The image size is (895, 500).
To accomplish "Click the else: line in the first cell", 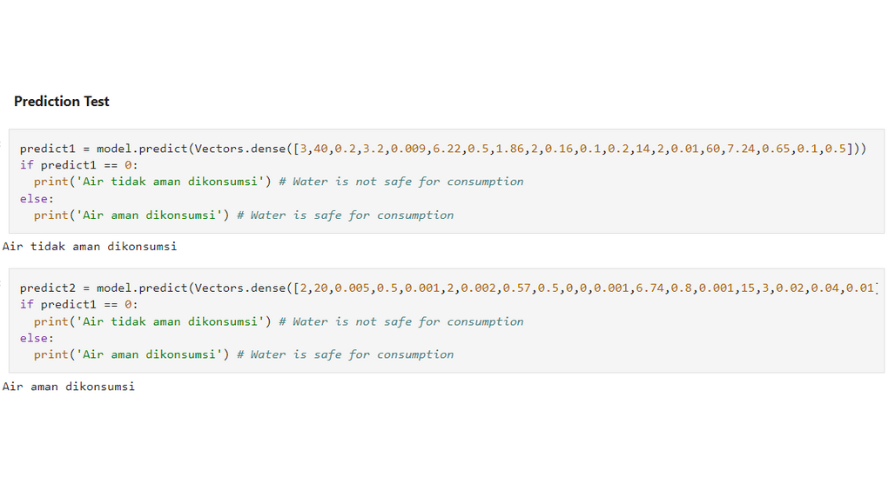I will tap(37, 199).
